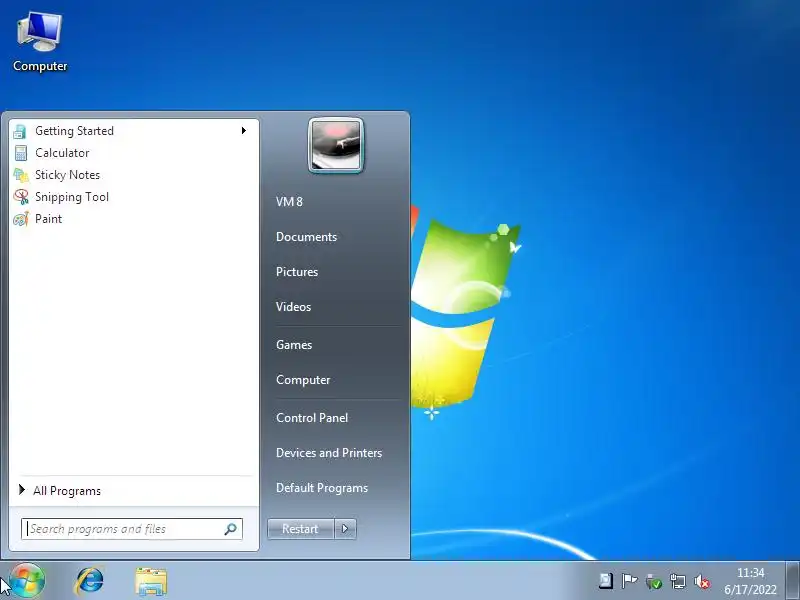Open Documents from the Start menu
The image size is (800, 600).
306,237
